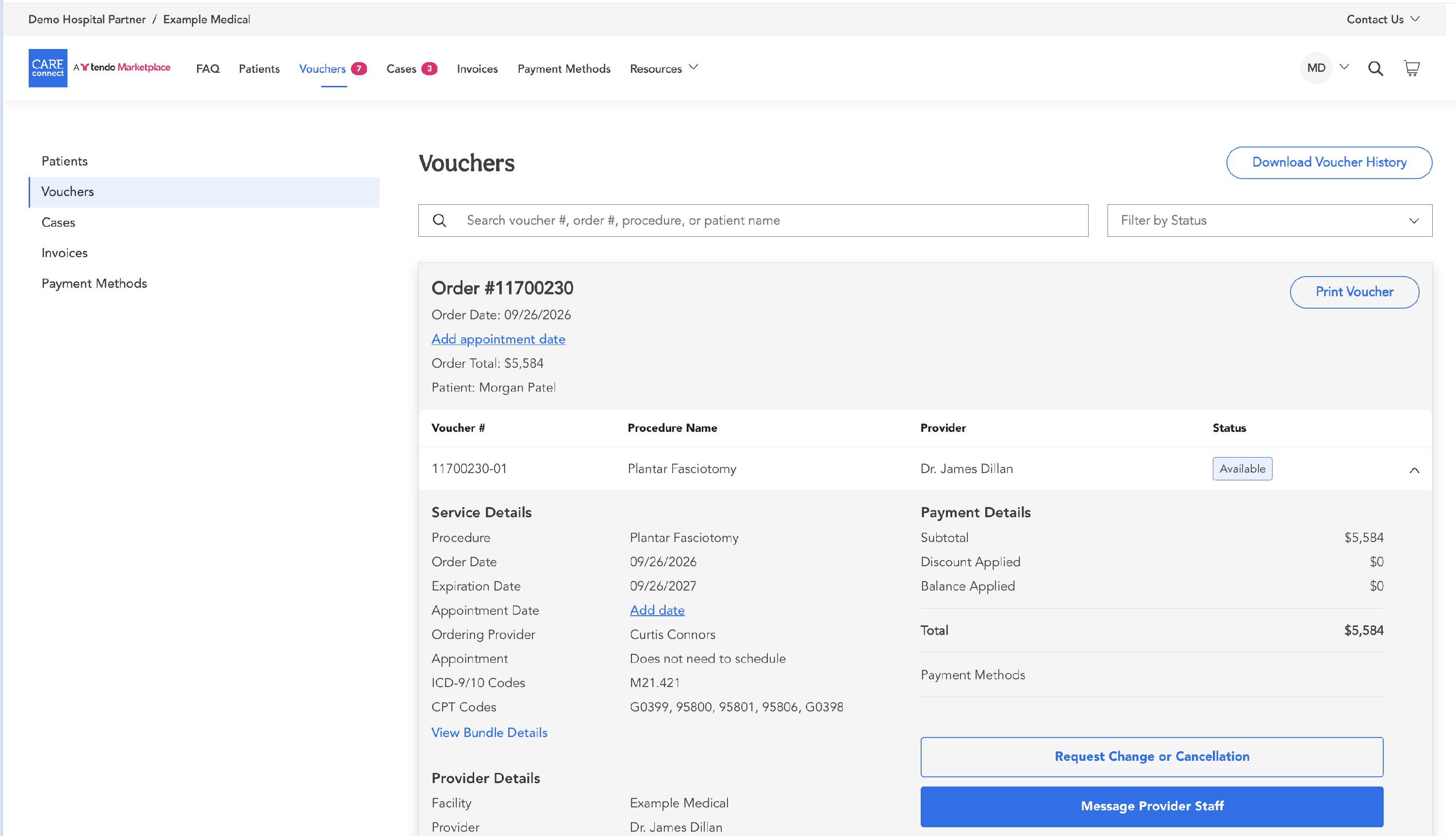Focus the voucher search input field
The image size is (1456, 836).
(x=753, y=220)
